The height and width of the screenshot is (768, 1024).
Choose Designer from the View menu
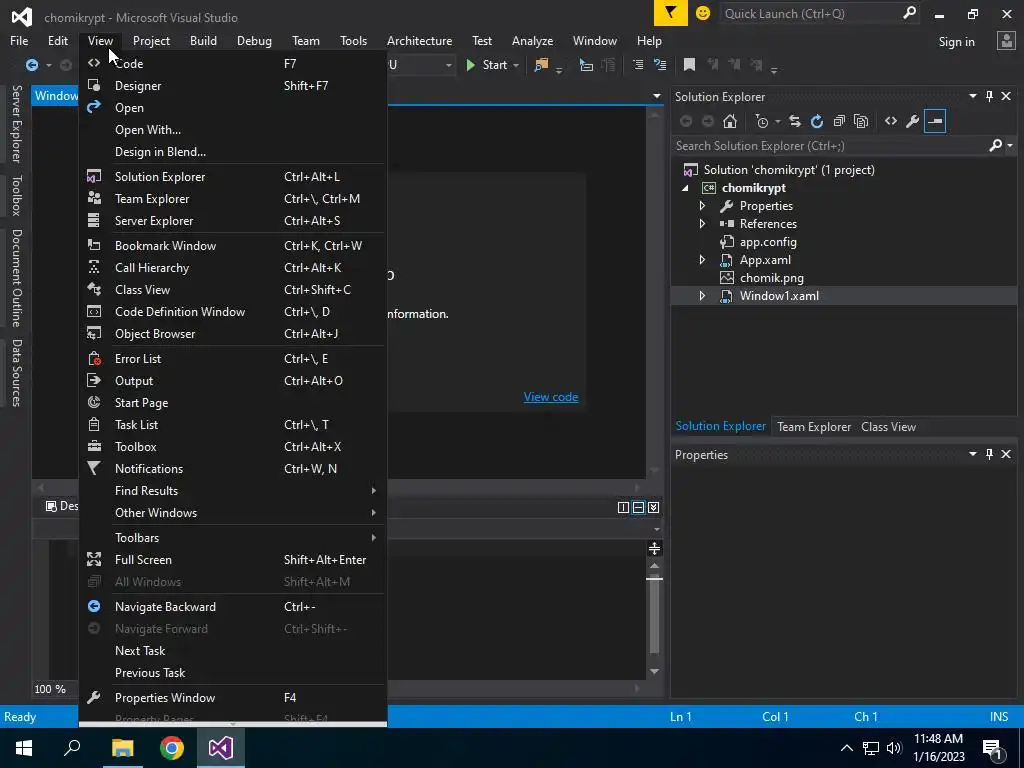pos(232,86)
